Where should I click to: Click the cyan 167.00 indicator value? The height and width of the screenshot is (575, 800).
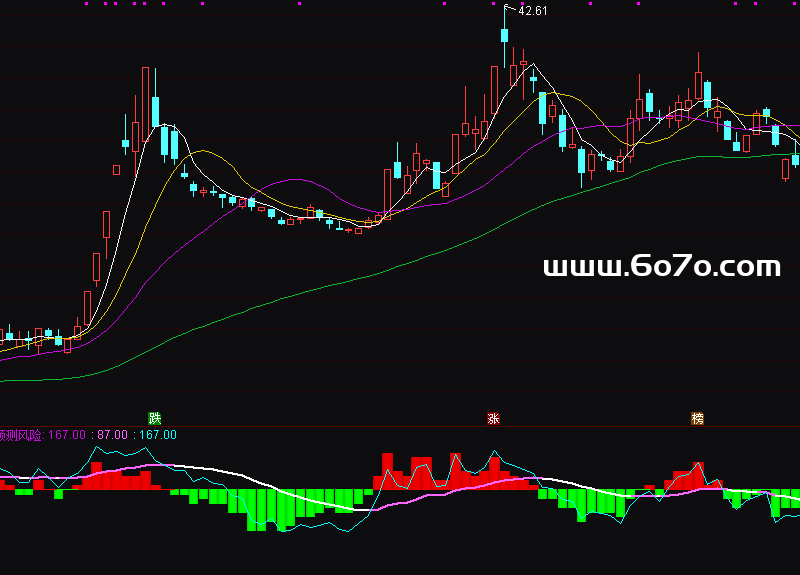156,435
